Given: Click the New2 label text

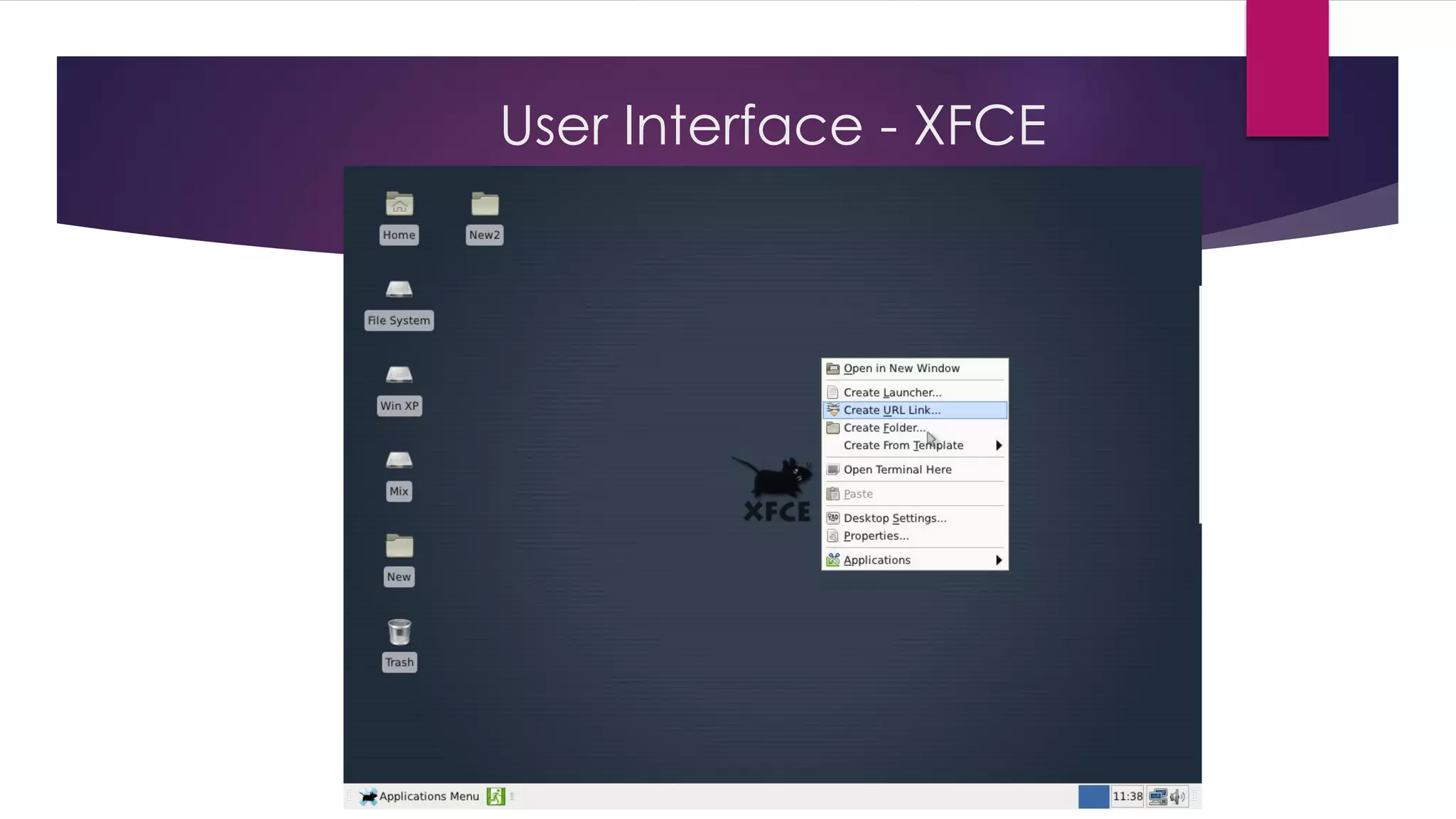Looking at the screenshot, I should (485, 235).
